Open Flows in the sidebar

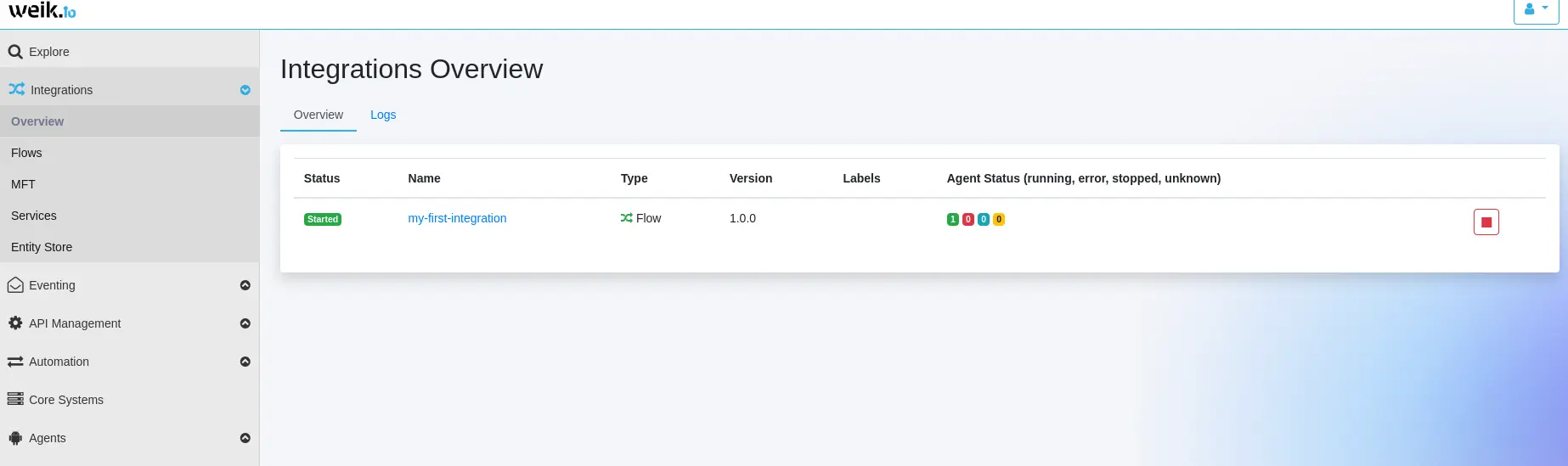129,153
